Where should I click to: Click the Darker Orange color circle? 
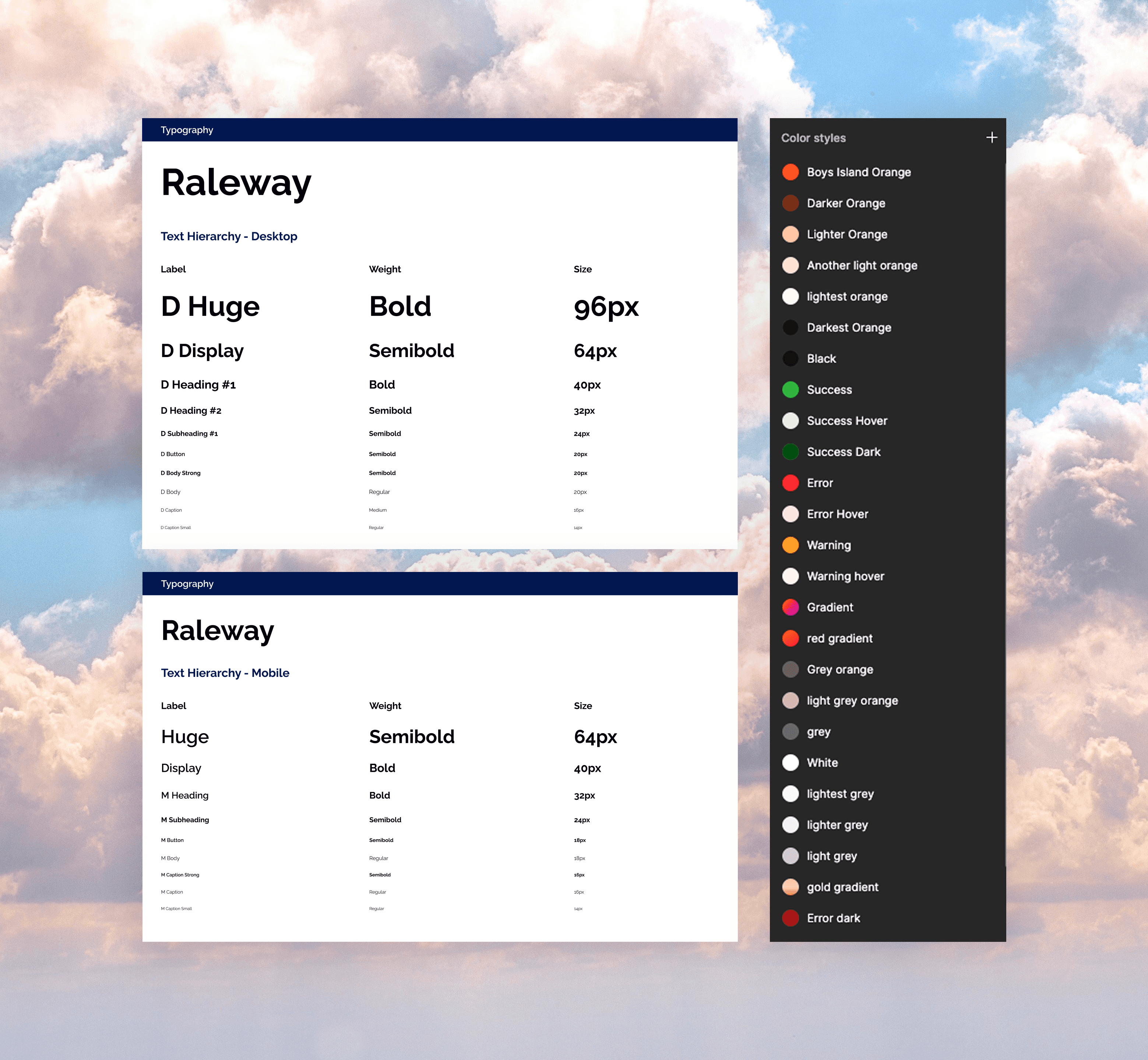pos(790,203)
